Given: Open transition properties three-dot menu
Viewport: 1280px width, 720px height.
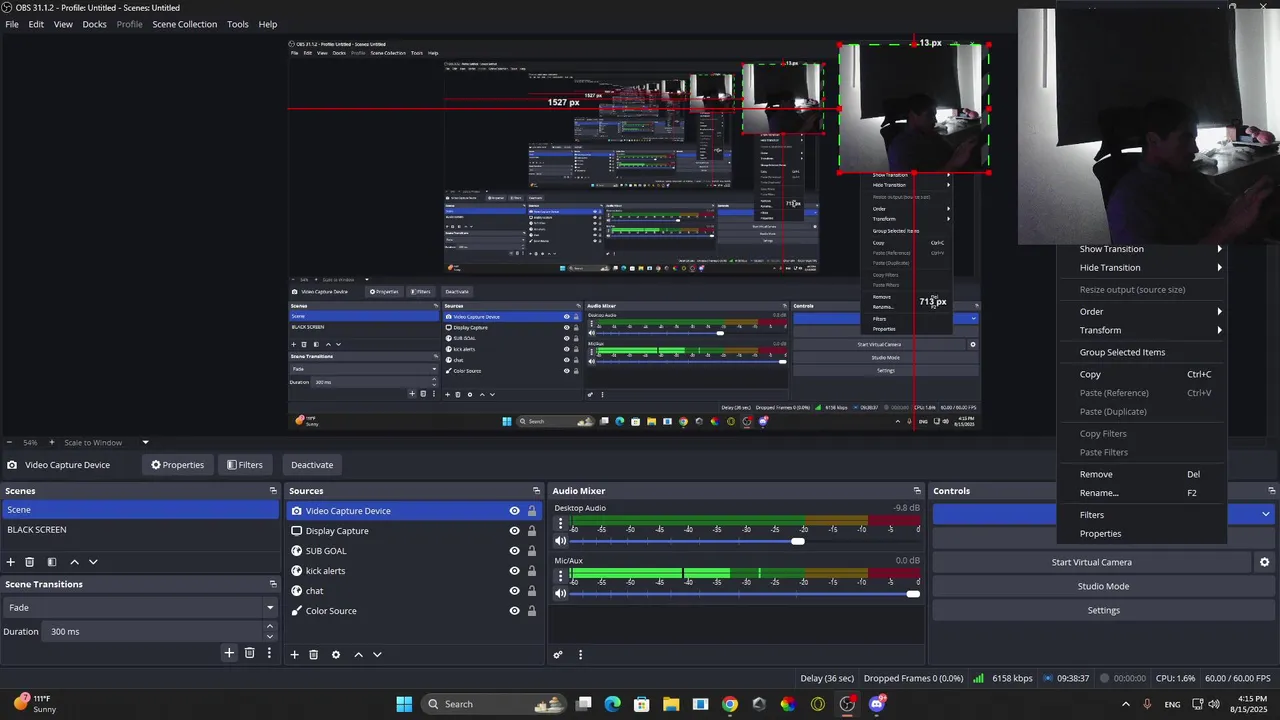Looking at the screenshot, I should [x=269, y=653].
